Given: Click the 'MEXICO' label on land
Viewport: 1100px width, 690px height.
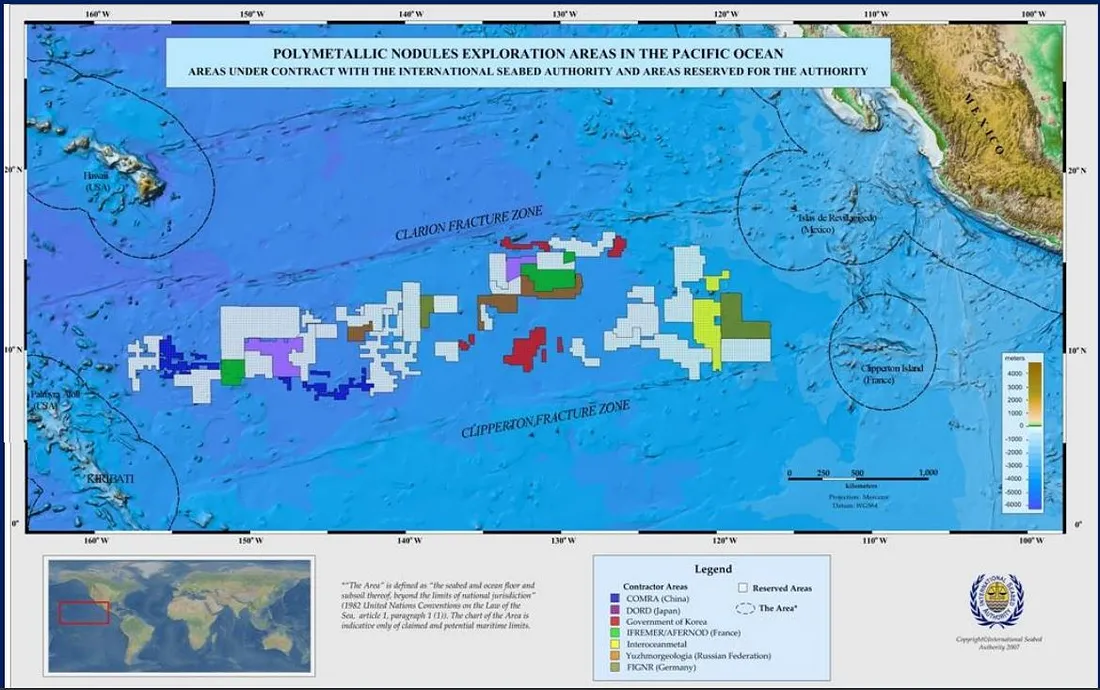Looking at the screenshot, I should pyautogui.click(x=984, y=124).
